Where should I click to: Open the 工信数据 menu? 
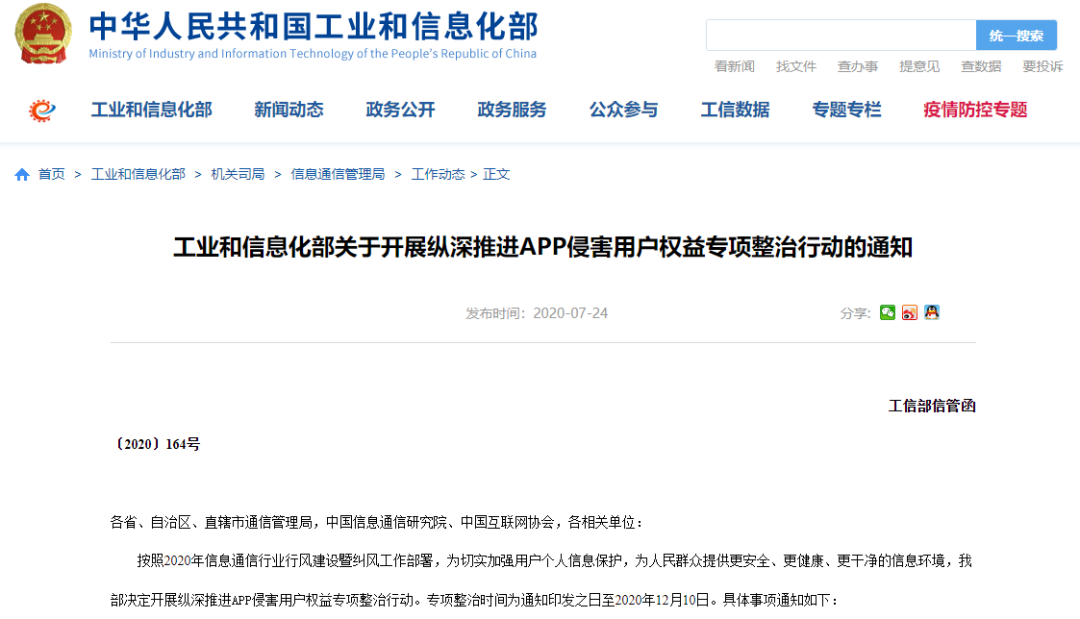[x=735, y=110]
